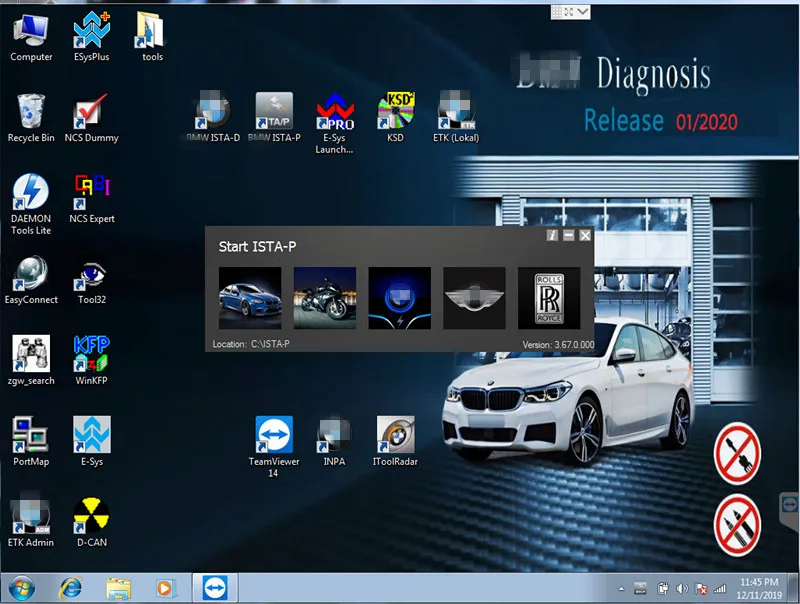Viewport: 800px width, 604px height.
Task: Select the electric i-brand thumbnail in Start ISTA-P
Action: [399, 298]
